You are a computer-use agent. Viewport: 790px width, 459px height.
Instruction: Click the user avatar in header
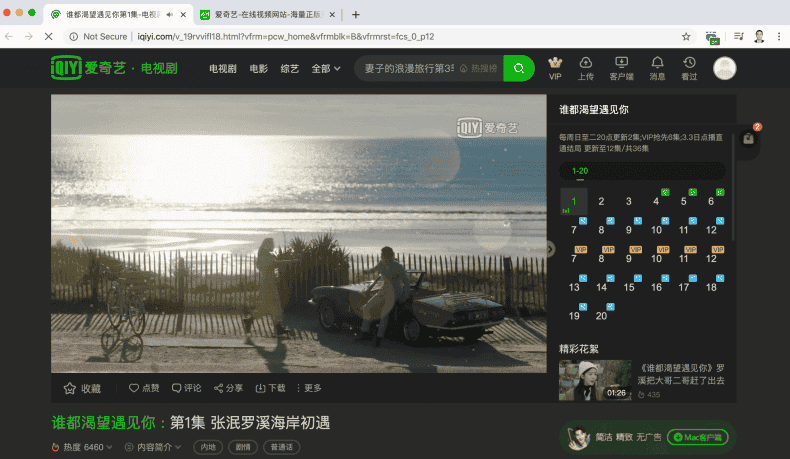pos(725,68)
